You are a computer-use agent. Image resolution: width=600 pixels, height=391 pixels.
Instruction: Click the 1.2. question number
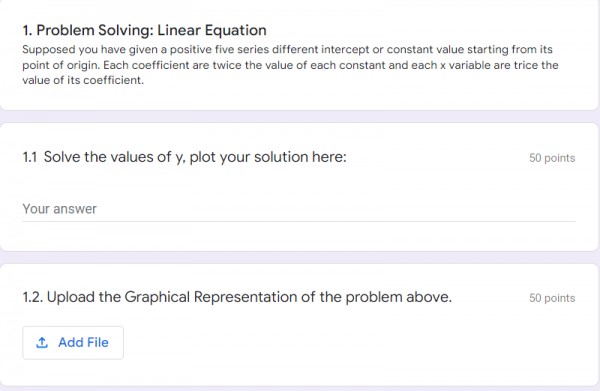[x=33, y=297]
